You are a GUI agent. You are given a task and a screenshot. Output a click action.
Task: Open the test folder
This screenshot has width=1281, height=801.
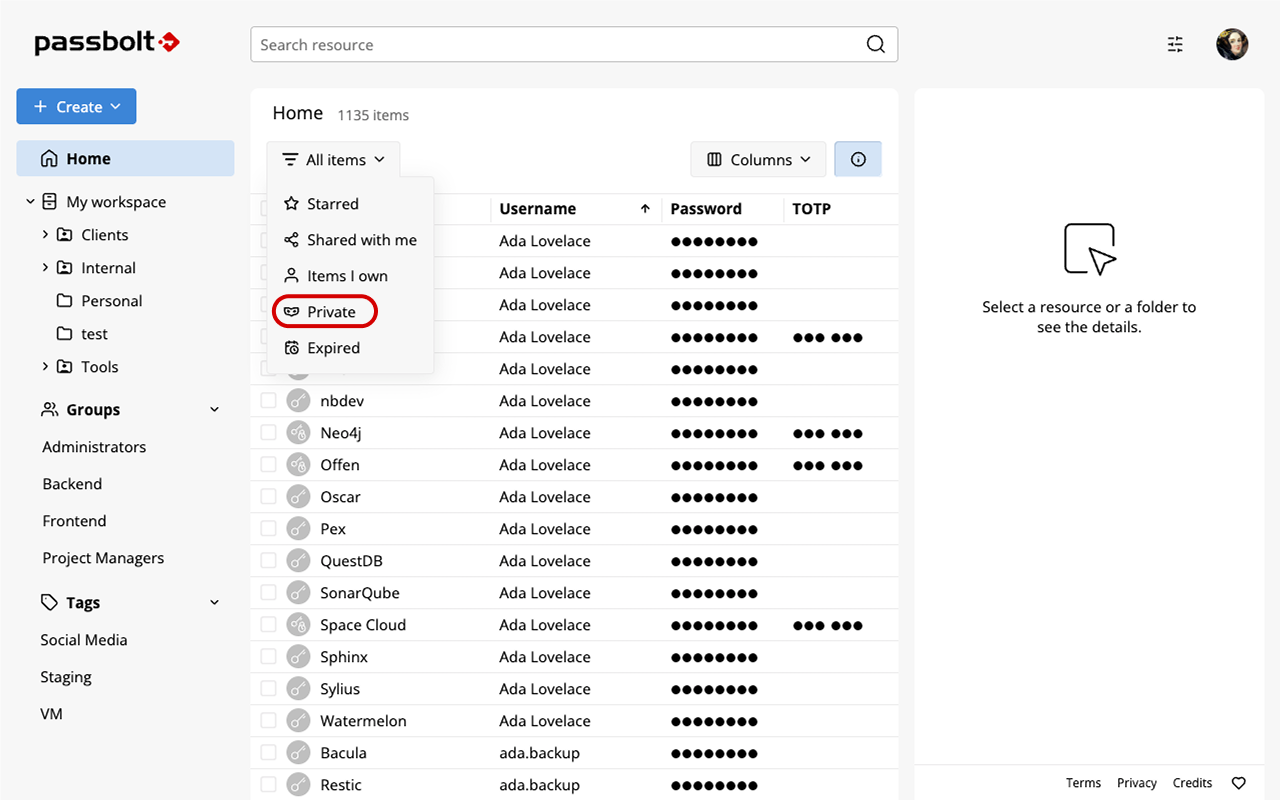click(x=95, y=334)
